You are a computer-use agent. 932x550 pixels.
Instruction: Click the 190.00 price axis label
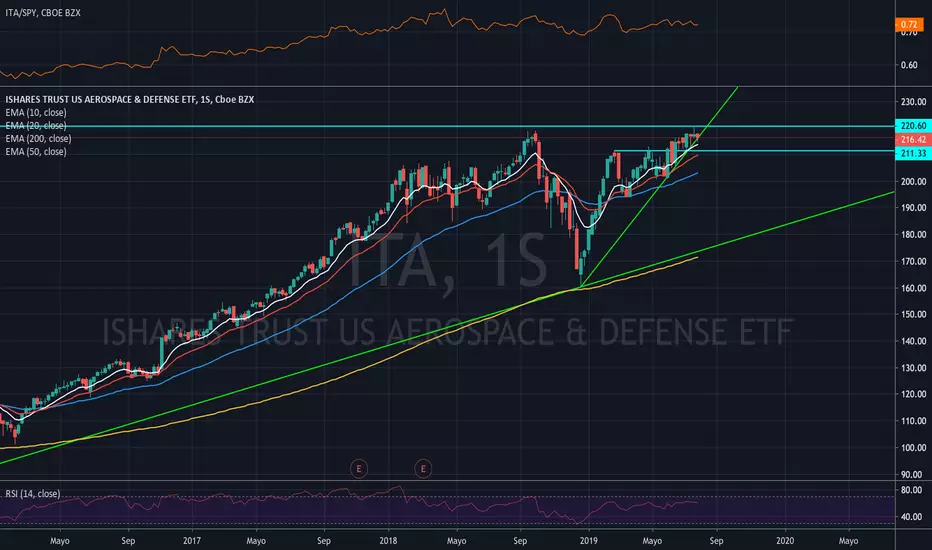click(913, 208)
